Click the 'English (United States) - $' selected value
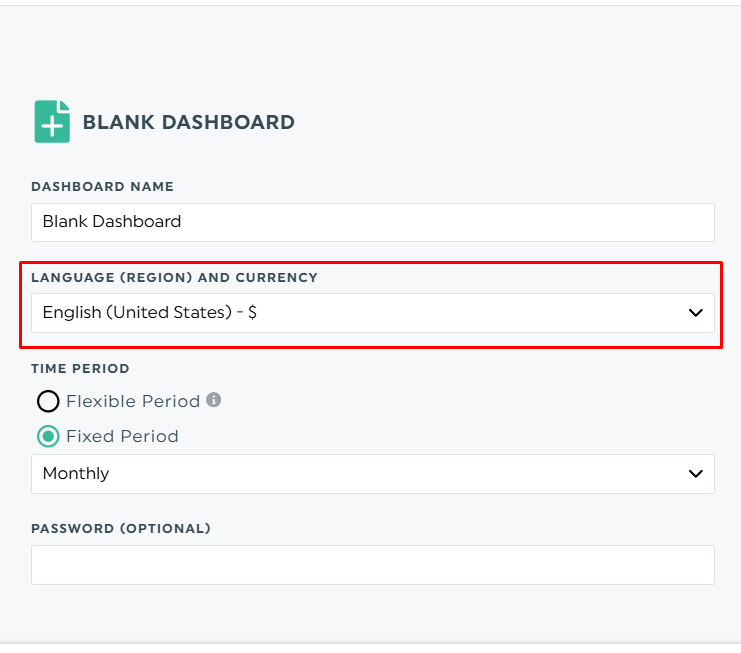The width and height of the screenshot is (741, 653). 150,313
